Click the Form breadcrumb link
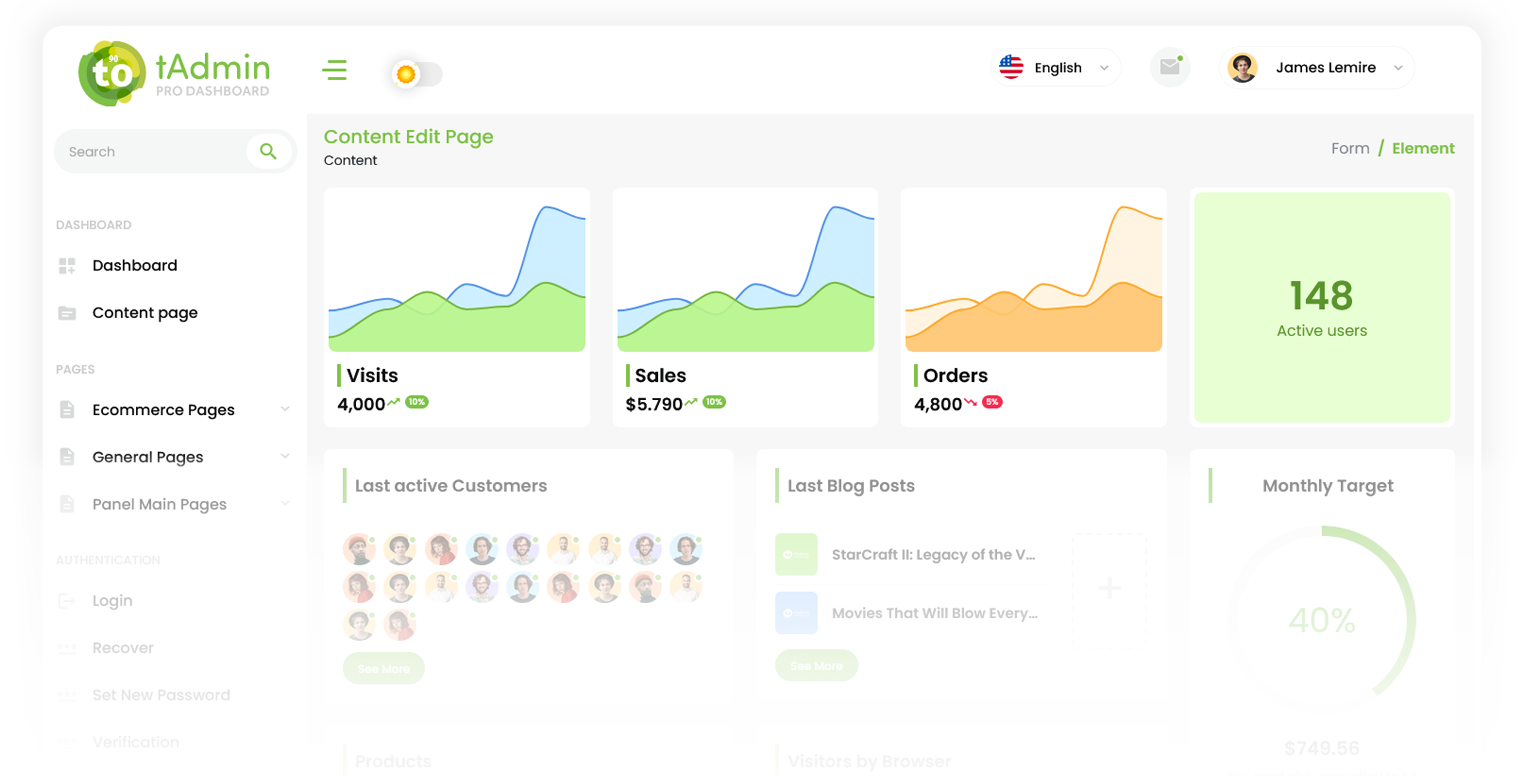1524x776 pixels. (1350, 148)
